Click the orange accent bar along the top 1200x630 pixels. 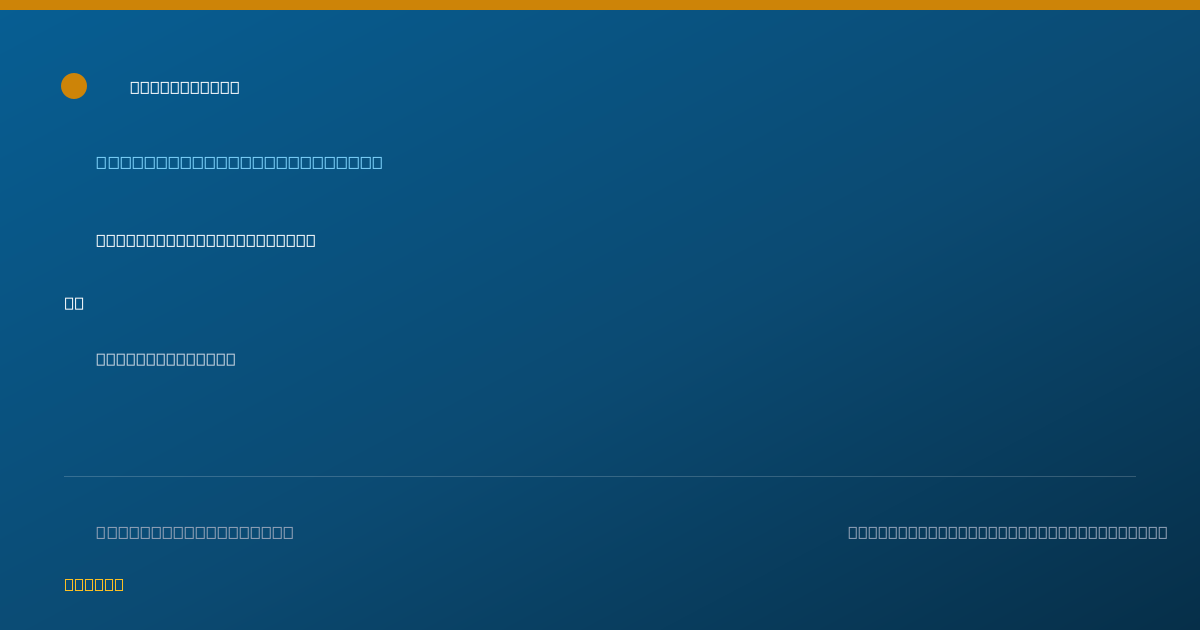[600, 5]
